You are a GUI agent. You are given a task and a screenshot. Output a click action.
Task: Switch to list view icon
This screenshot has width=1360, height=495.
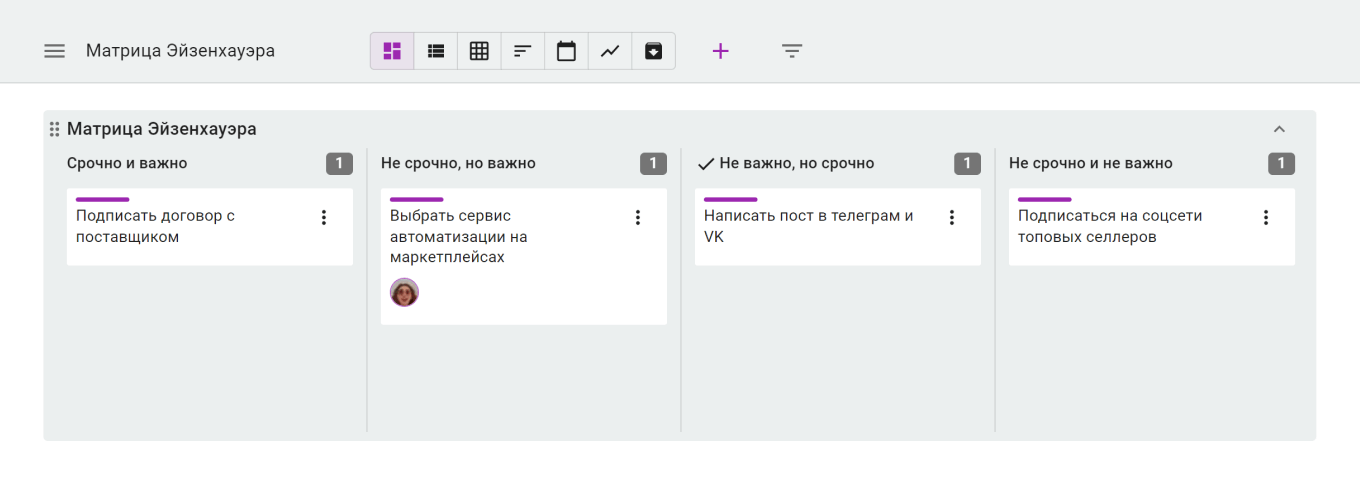click(436, 51)
